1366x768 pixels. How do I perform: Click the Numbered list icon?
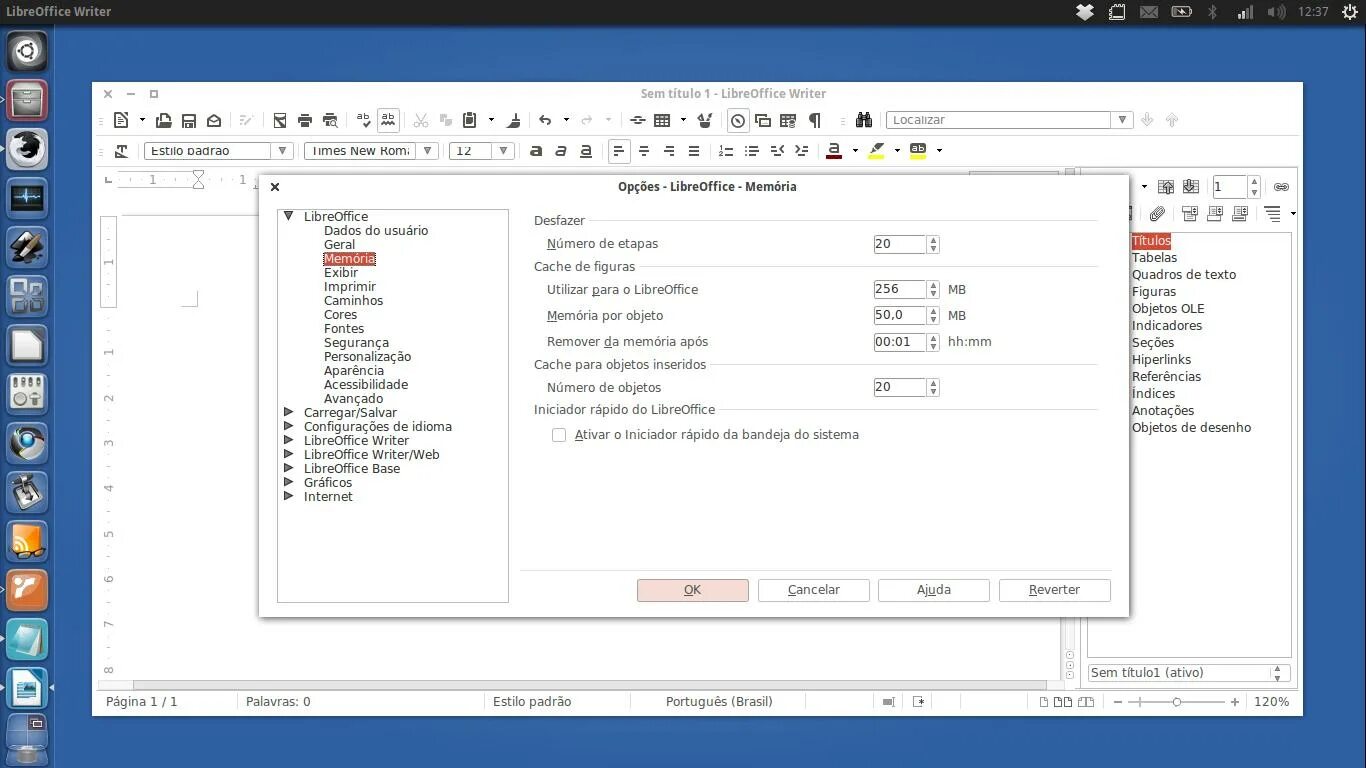pos(727,151)
